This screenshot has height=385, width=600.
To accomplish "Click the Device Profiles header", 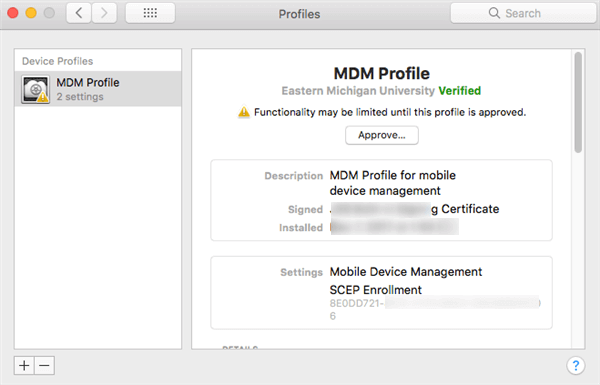I will pyautogui.click(x=57, y=61).
